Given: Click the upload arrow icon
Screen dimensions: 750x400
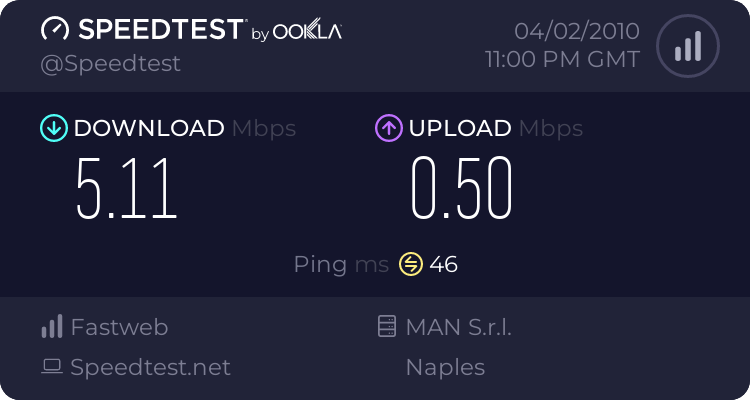Looking at the screenshot, I should coord(388,128).
